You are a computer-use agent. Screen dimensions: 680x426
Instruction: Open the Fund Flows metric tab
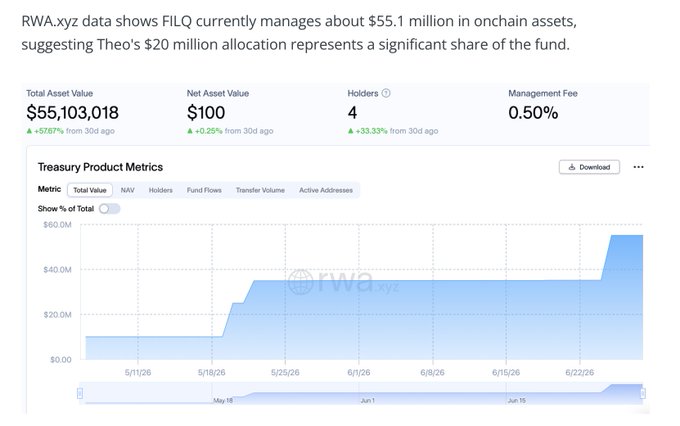click(204, 190)
